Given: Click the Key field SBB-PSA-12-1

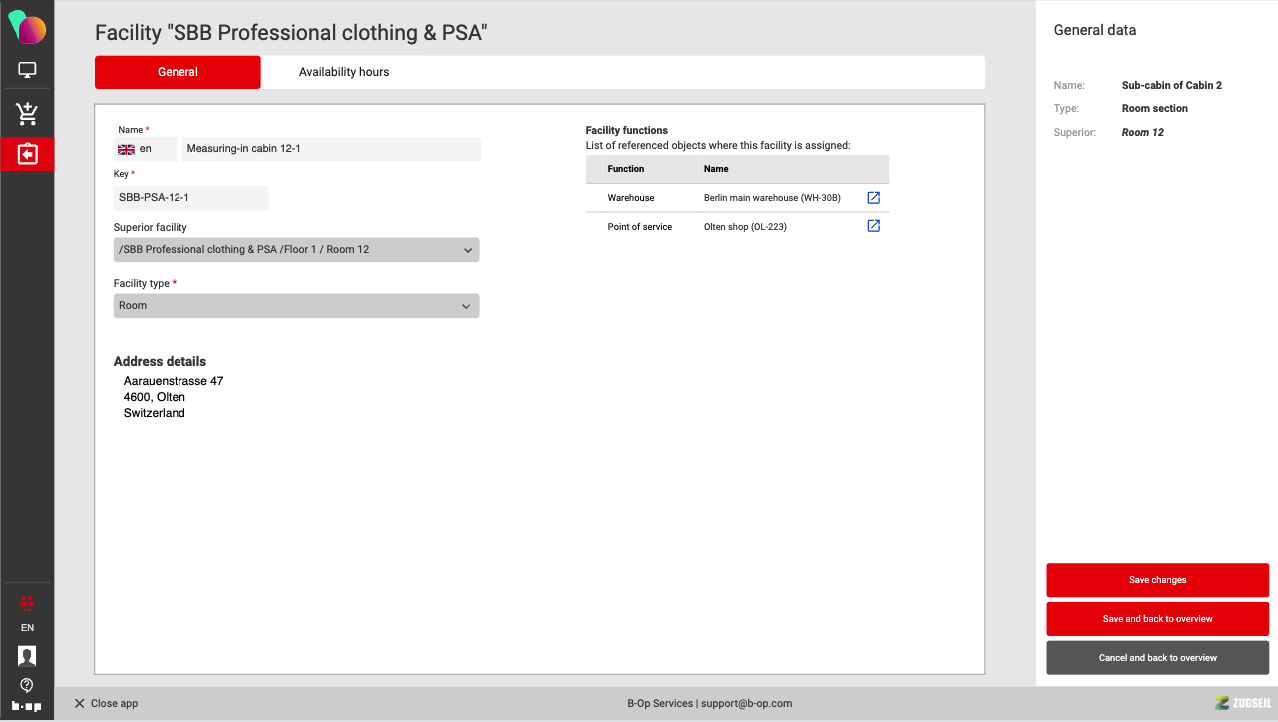Looking at the screenshot, I should pos(191,198).
